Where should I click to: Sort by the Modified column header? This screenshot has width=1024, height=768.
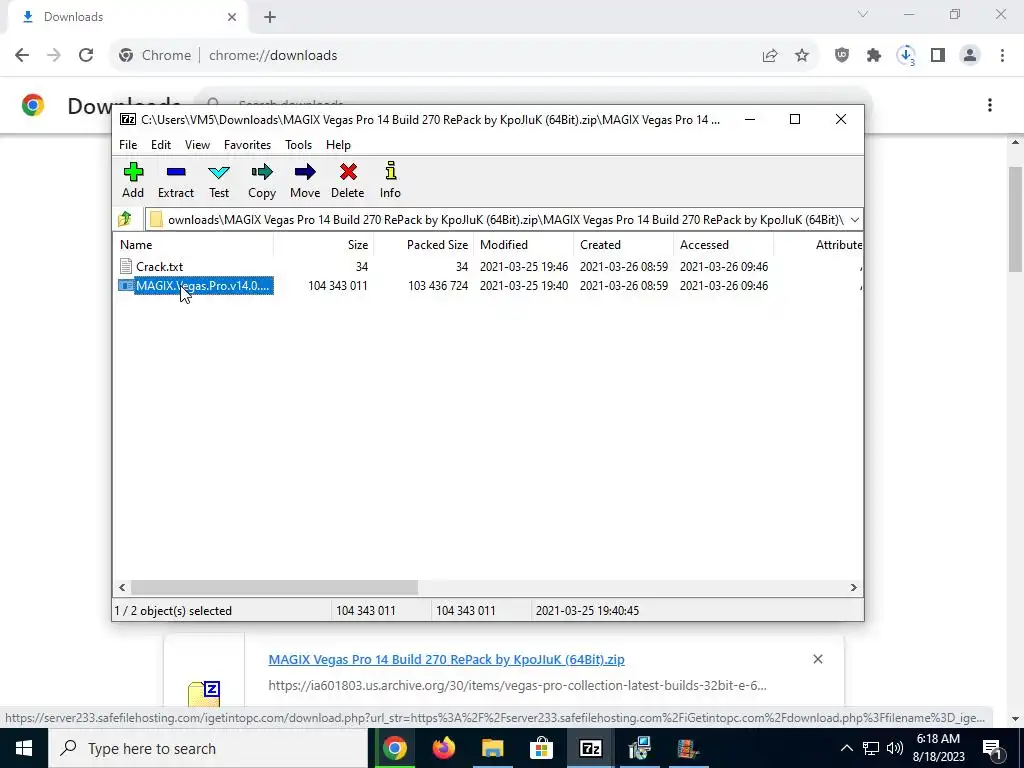tap(524, 245)
